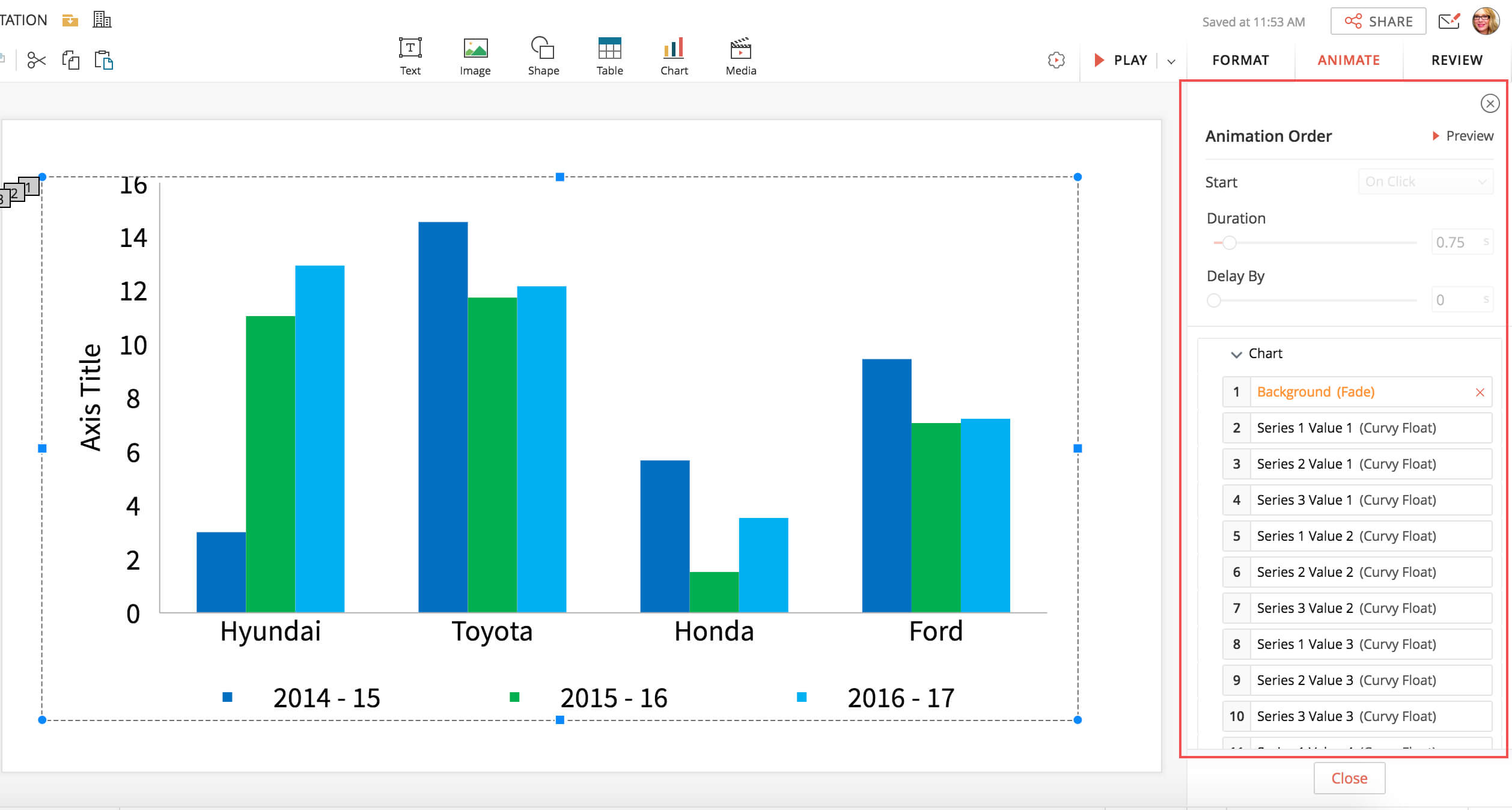The width and height of the screenshot is (1512, 810).
Task: Click the Cut scissors icon
Action: click(x=36, y=60)
